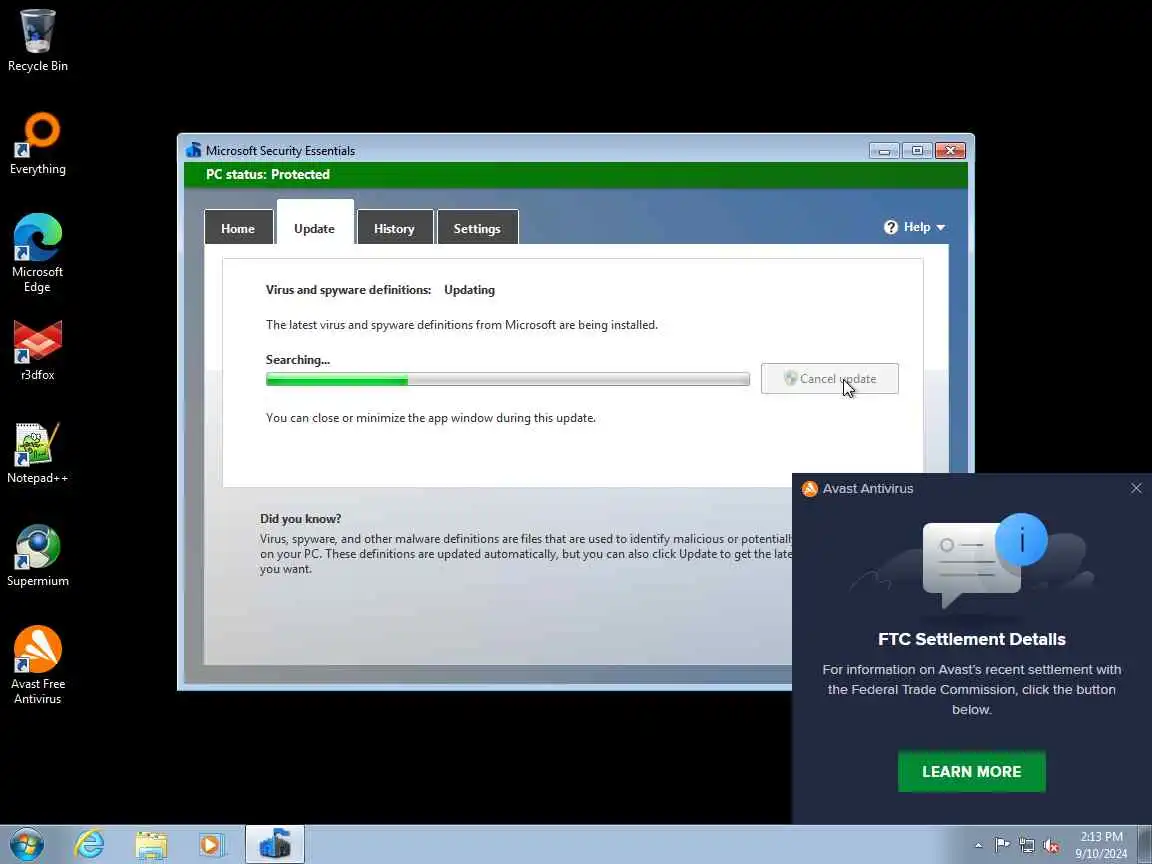Image resolution: width=1152 pixels, height=864 pixels.
Task: Open the Windows Start menu orb
Action: click(x=26, y=845)
